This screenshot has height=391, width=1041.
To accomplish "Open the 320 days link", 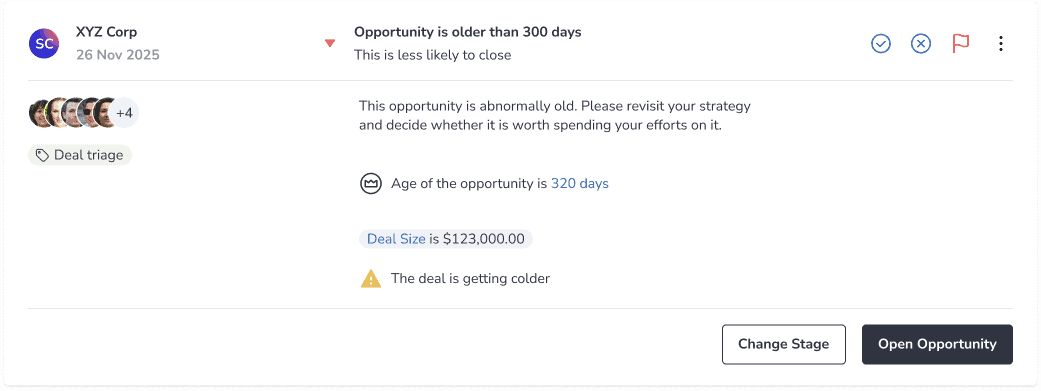I will [x=580, y=184].
